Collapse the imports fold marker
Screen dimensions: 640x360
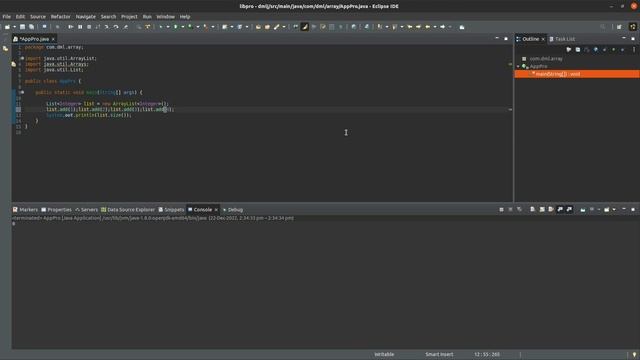pyautogui.click(x=22, y=58)
